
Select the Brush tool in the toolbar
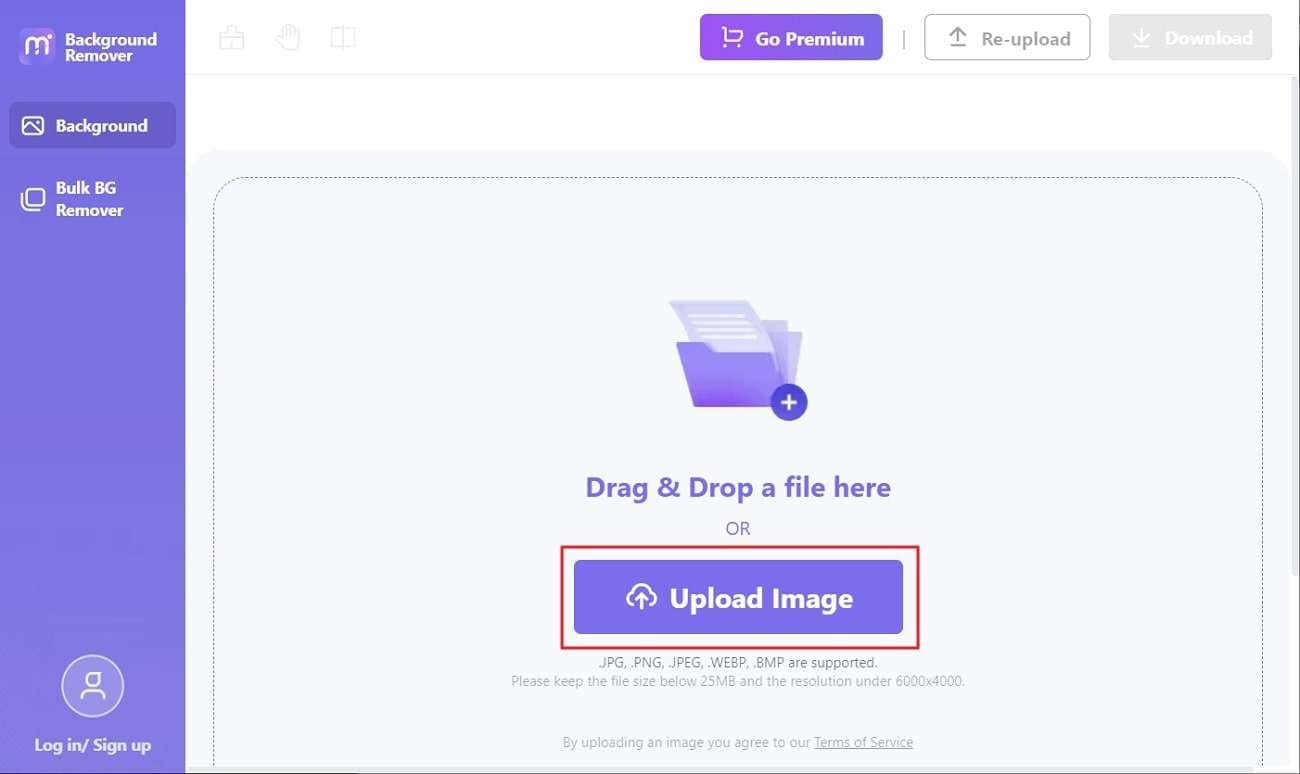[231, 36]
